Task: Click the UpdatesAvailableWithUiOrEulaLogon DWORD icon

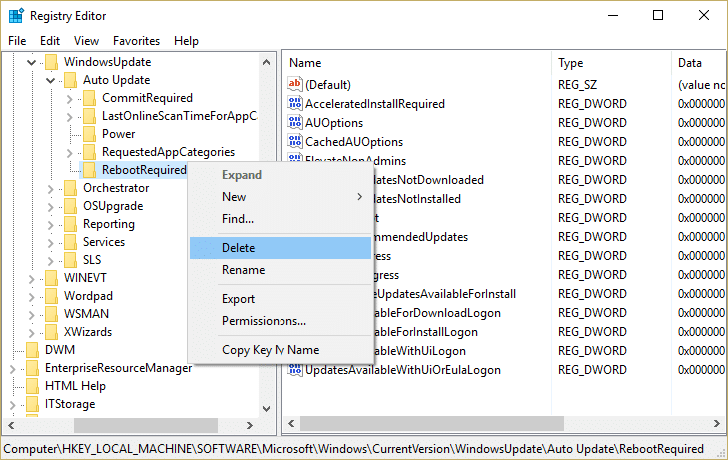Action: [x=295, y=370]
